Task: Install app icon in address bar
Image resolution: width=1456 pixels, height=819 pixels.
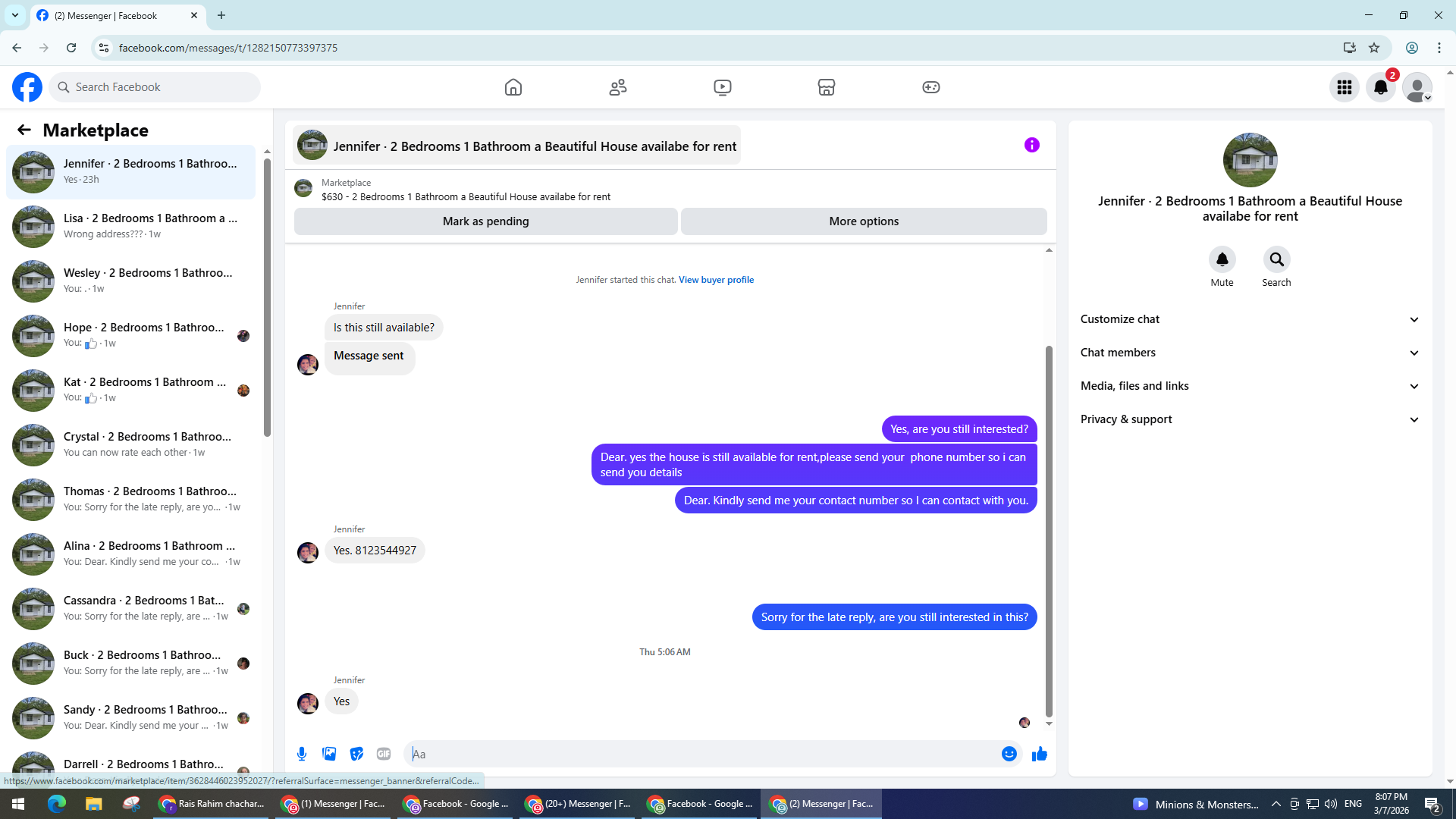Action: (x=1350, y=48)
